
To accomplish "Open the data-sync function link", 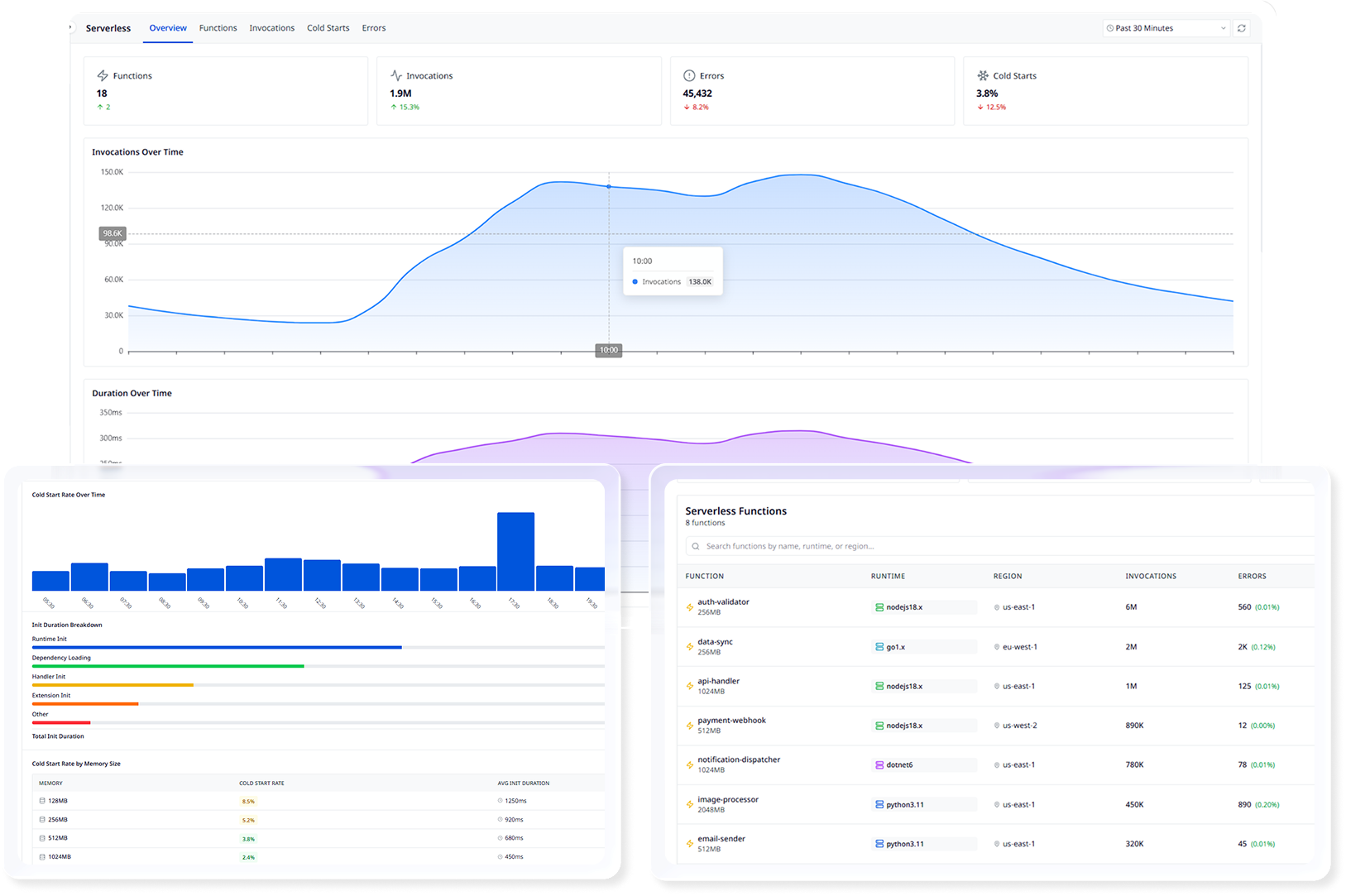I will pos(715,642).
